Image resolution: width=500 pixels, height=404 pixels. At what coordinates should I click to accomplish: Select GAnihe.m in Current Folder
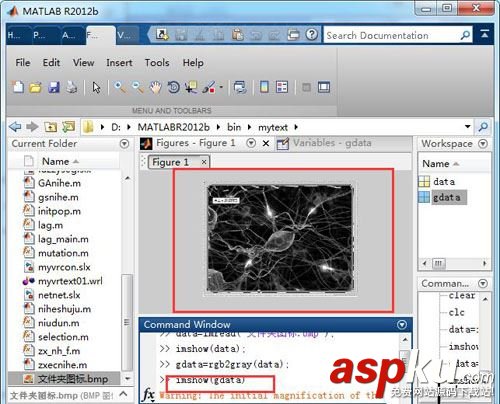pos(59,183)
